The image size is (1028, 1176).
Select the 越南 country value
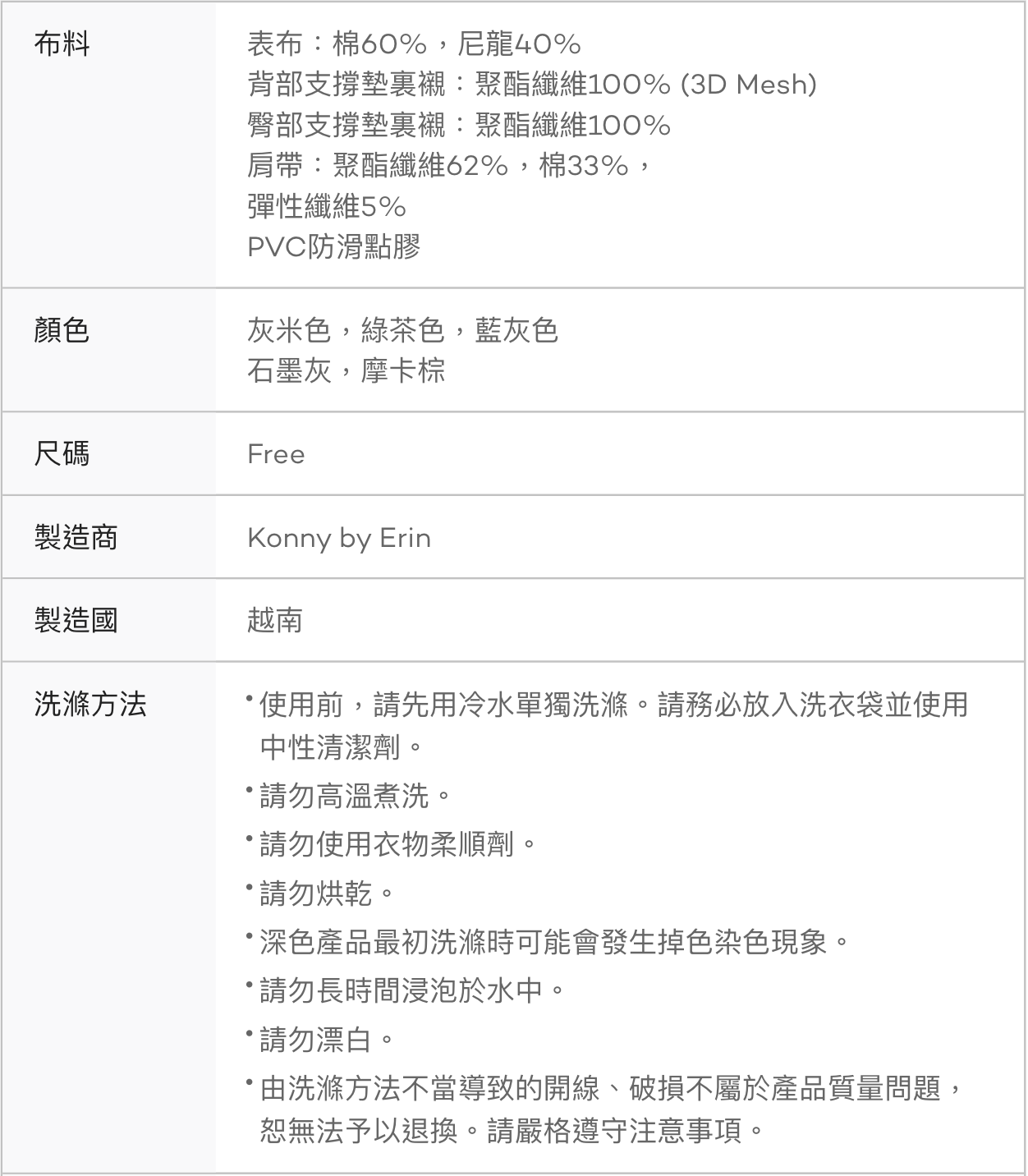pyautogui.click(x=275, y=620)
